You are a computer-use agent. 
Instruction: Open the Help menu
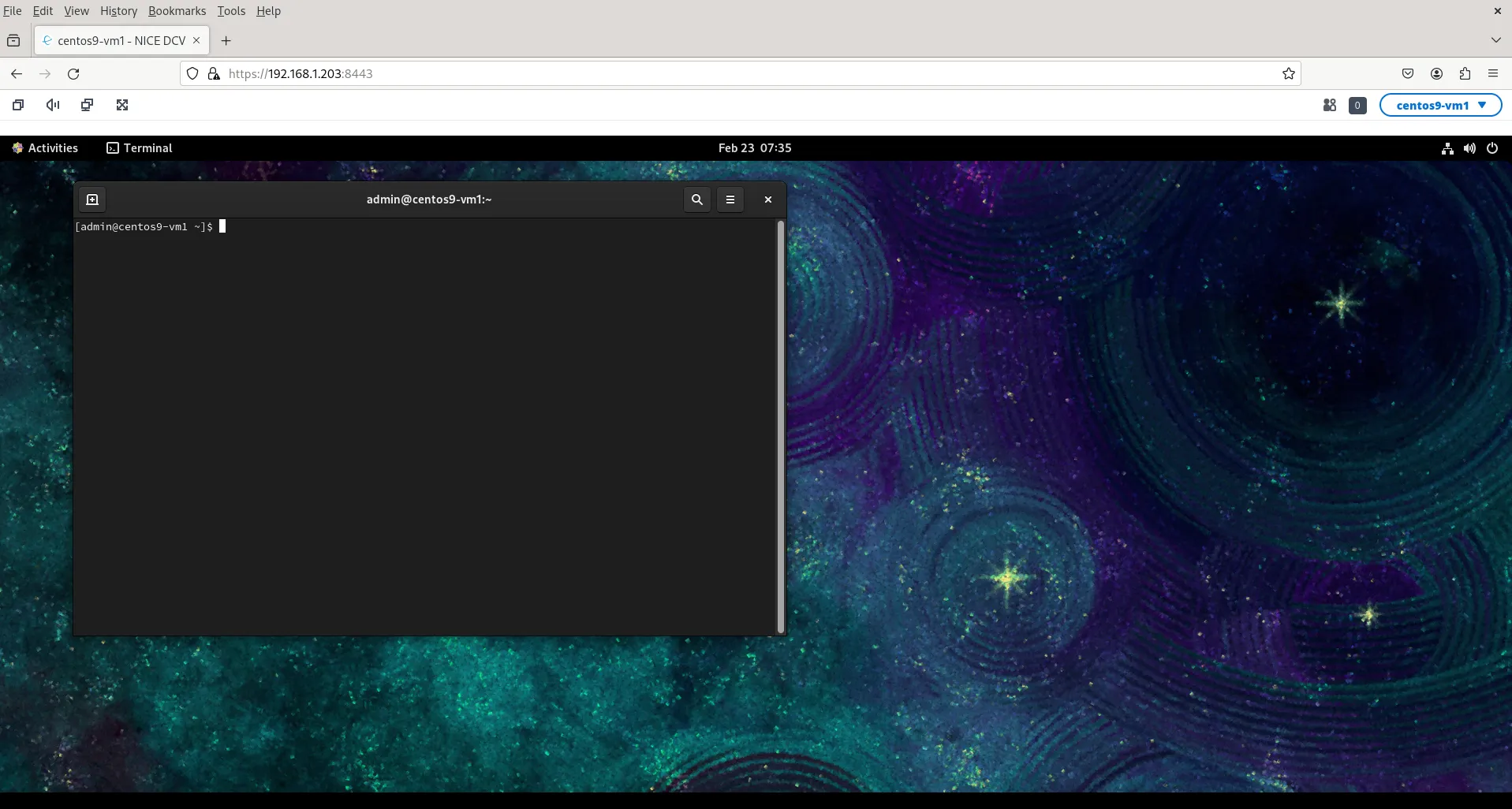click(x=268, y=11)
